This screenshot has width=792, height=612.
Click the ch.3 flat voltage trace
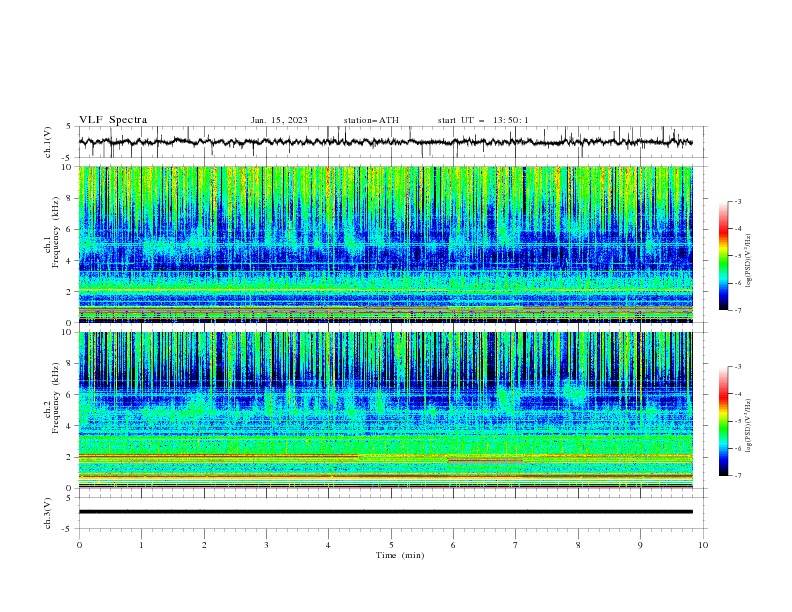pos(386,512)
